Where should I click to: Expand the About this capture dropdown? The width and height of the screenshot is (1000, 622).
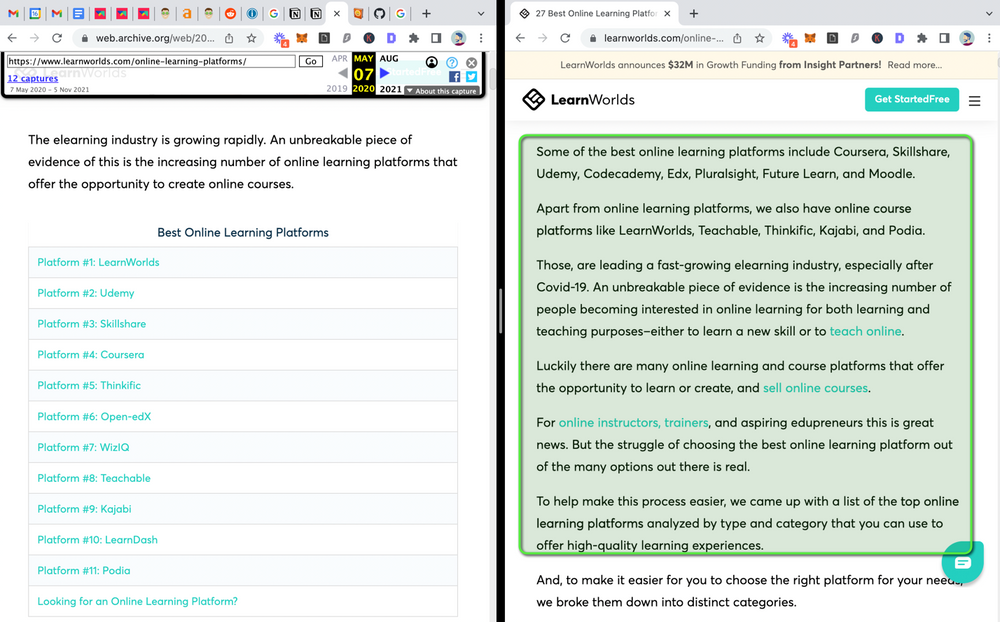coord(440,91)
